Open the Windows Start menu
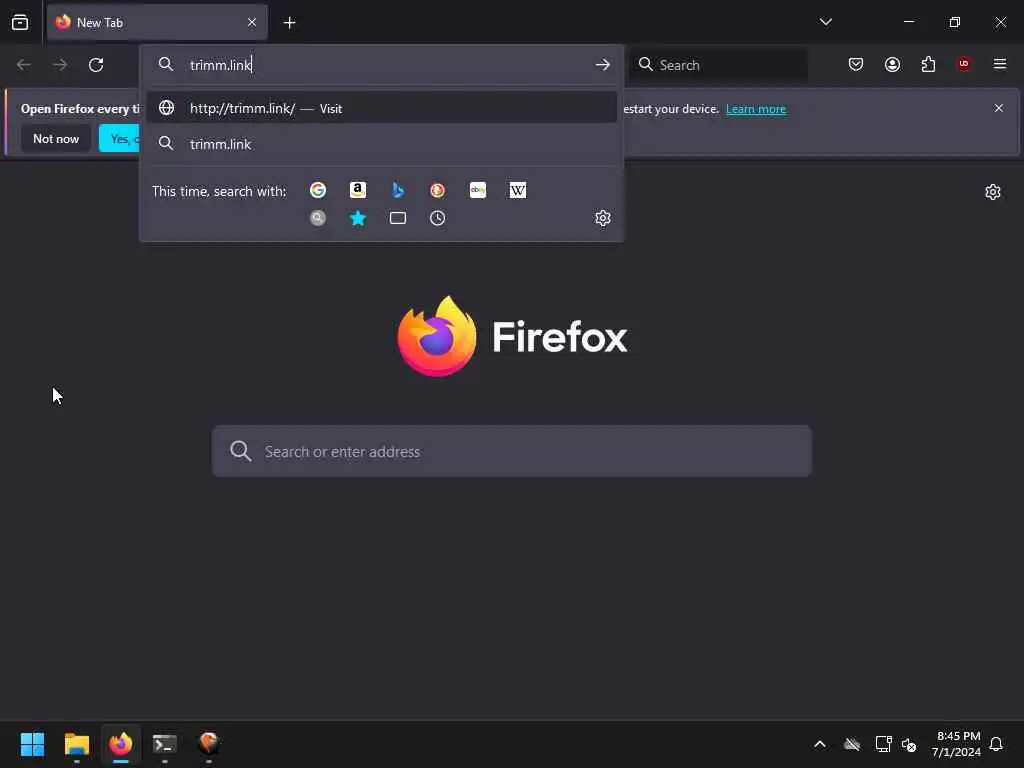This screenshot has width=1024, height=768. coord(32,744)
